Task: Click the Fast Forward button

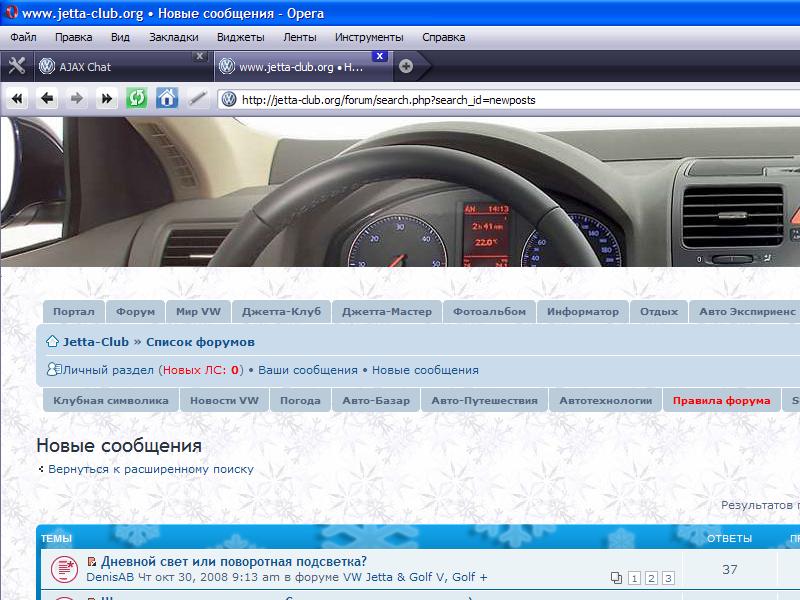Action: pos(107,98)
